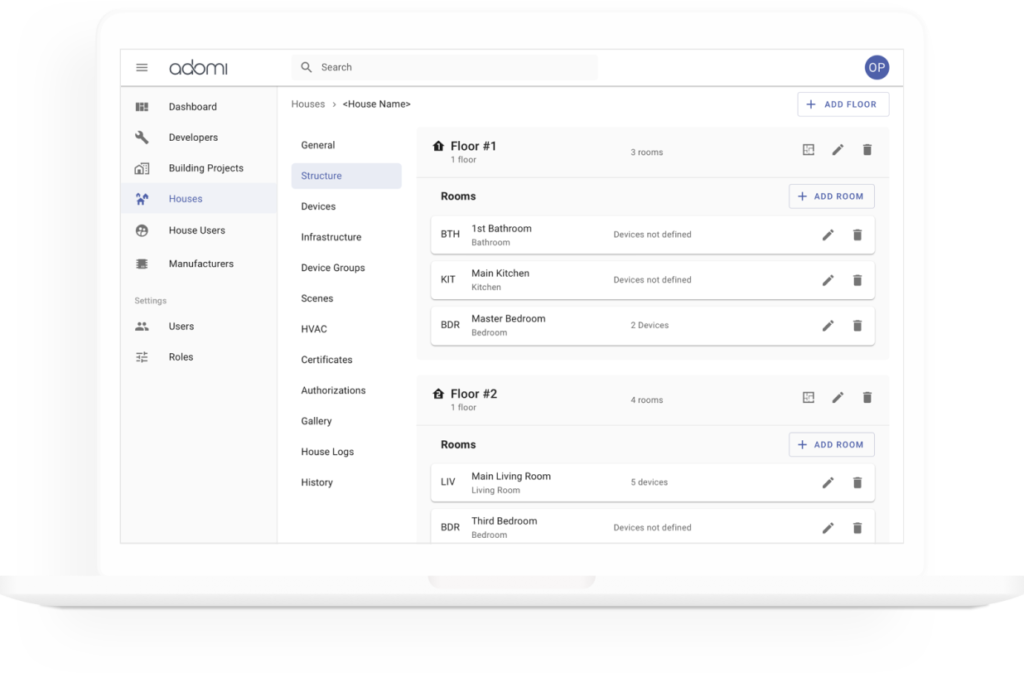View the House Logs tab
The image size is (1024, 673).
(x=346, y=452)
